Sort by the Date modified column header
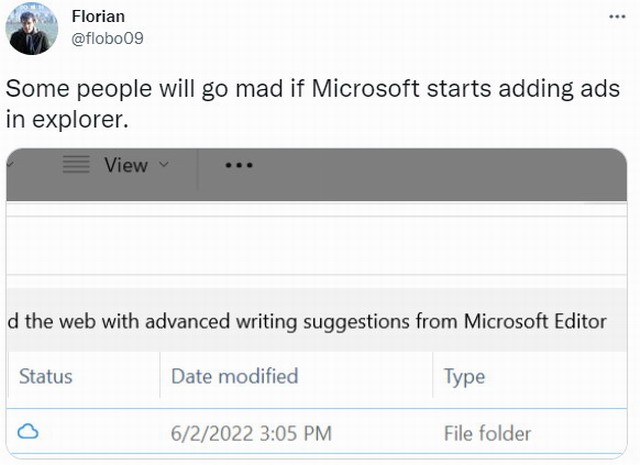Screen dimensions: 640x465 click(234, 376)
